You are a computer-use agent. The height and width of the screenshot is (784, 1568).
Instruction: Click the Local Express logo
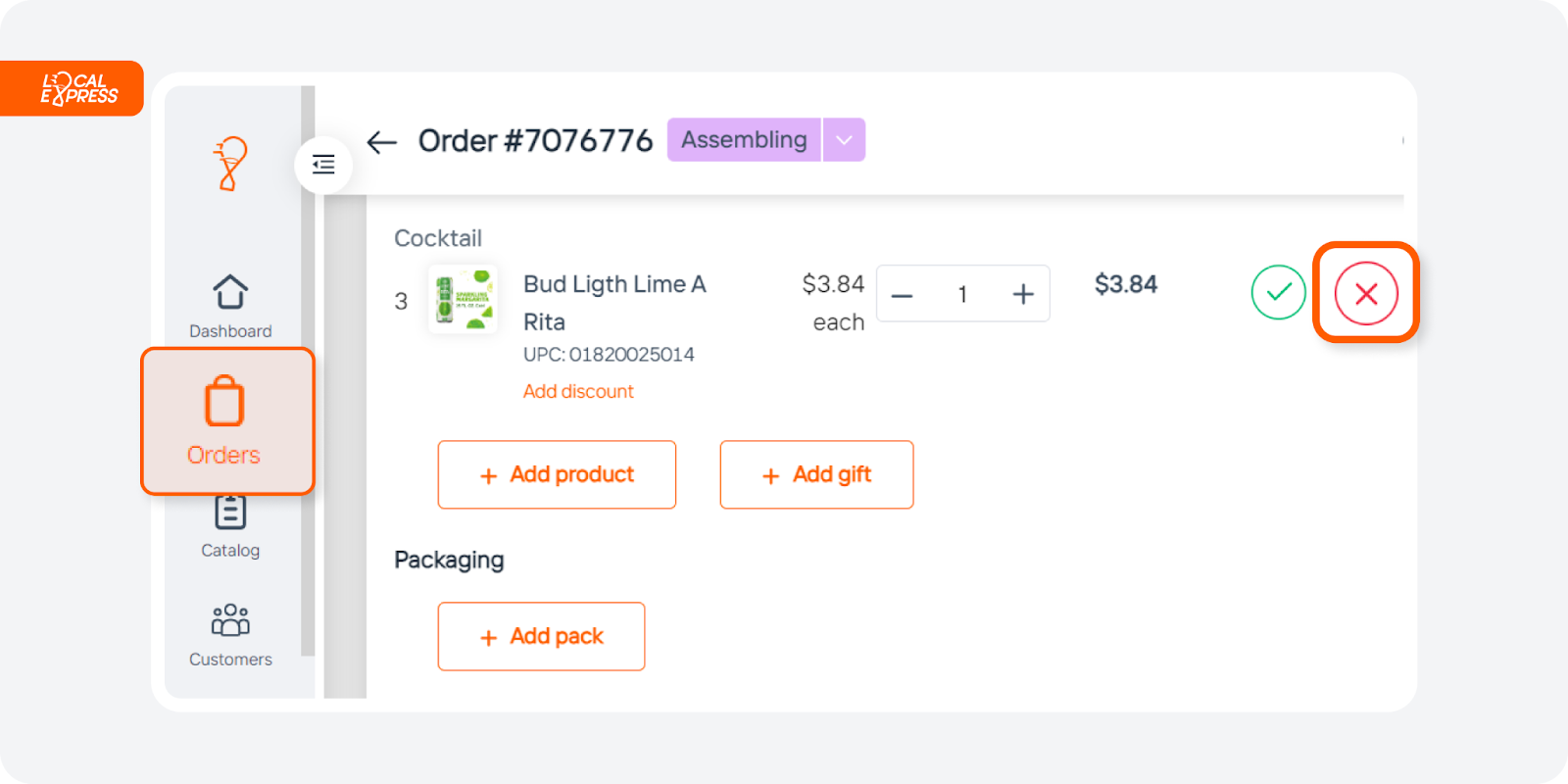coord(78,88)
